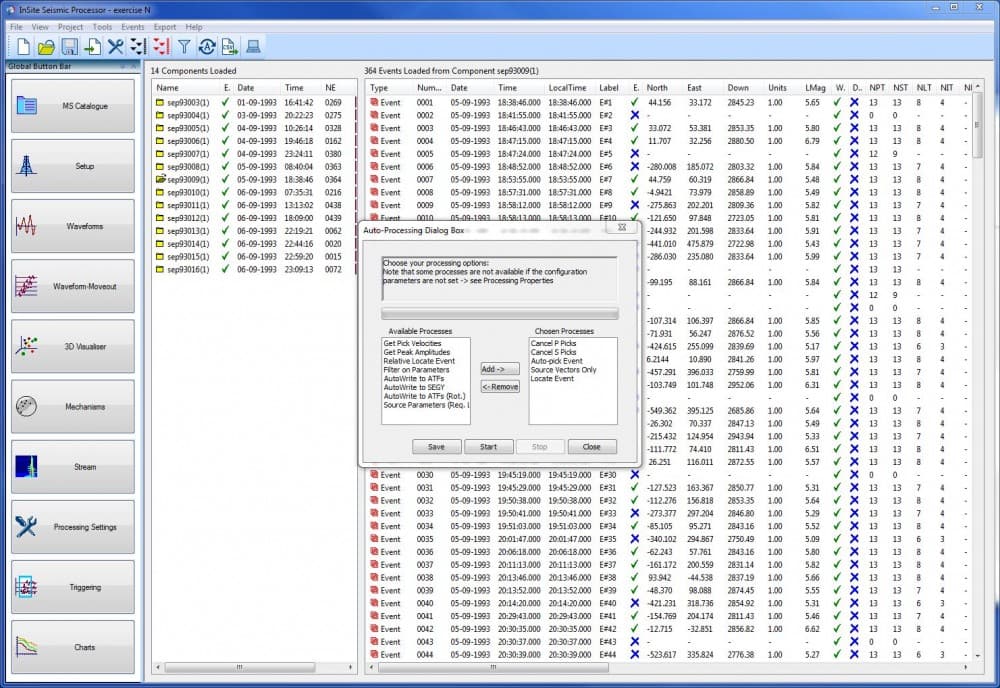The height and width of the screenshot is (688, 1000).
Task: Toggle the blue X for Event 0002
Action: [x=635, y=114]
